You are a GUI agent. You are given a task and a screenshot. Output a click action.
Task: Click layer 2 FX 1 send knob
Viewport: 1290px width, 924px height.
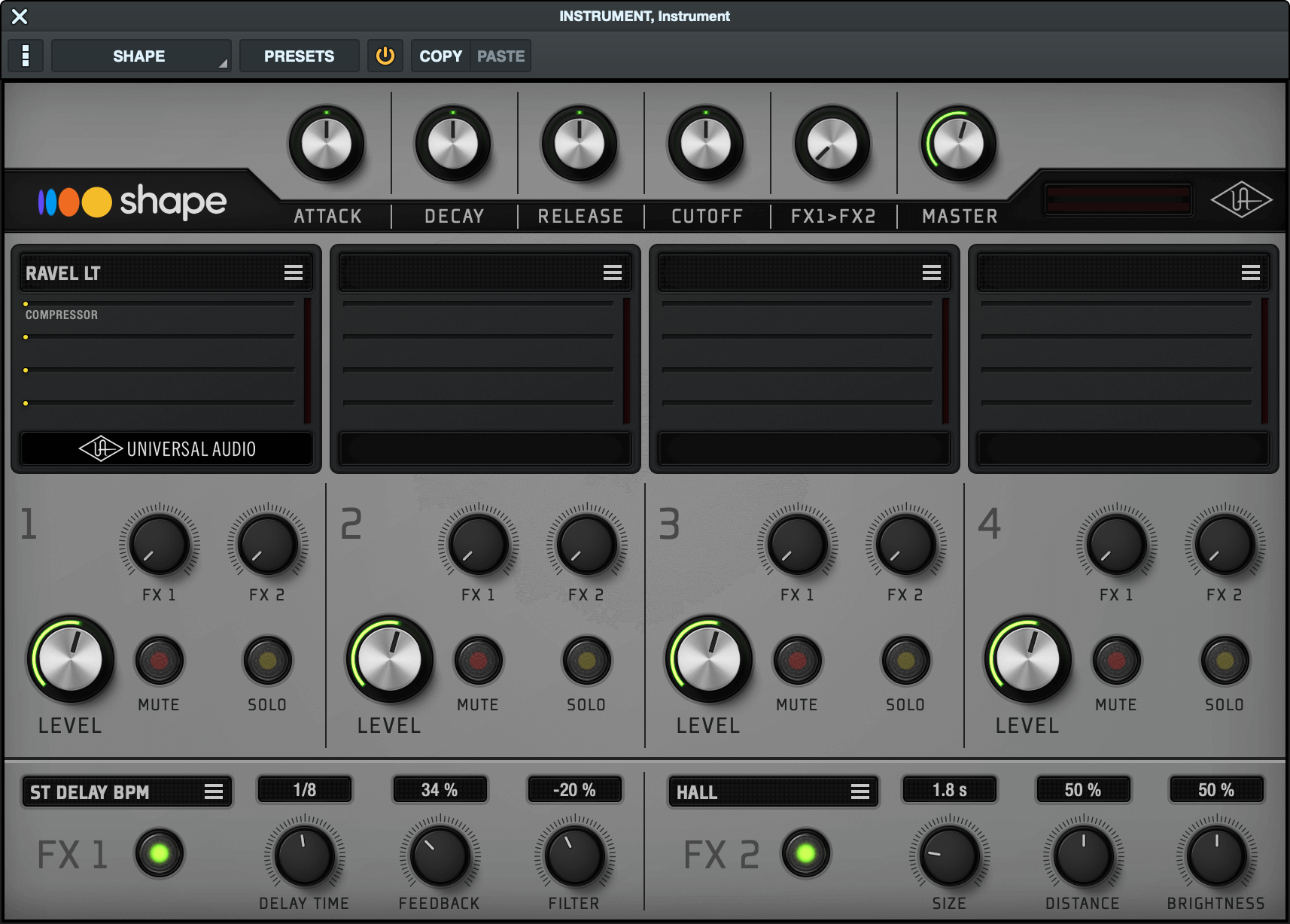[478, 543]
